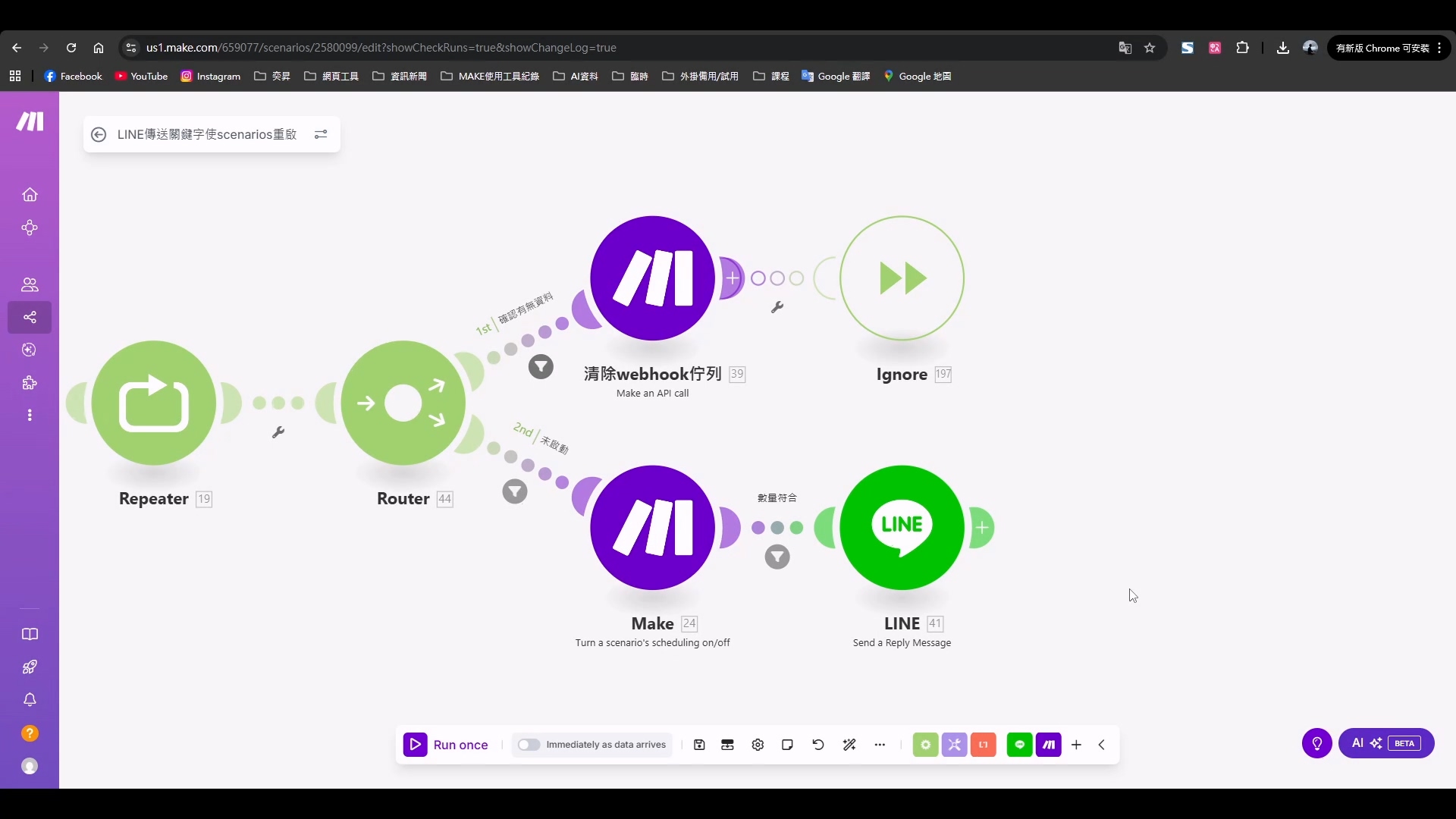Open the AI資料 bookmark folder
The image size is (1456, 819).
(x=576, y=76)
